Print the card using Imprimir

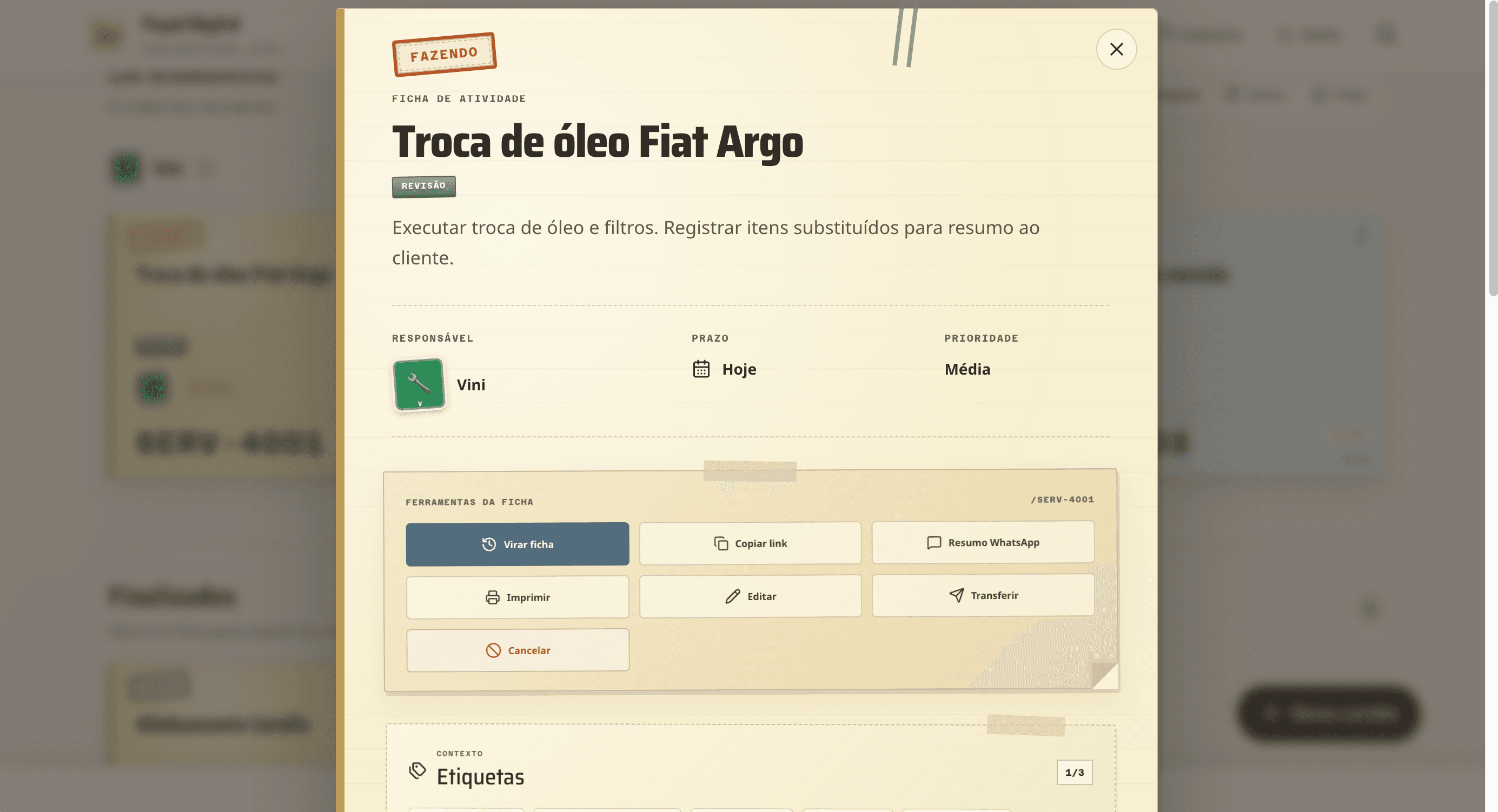tap(517, 597)
